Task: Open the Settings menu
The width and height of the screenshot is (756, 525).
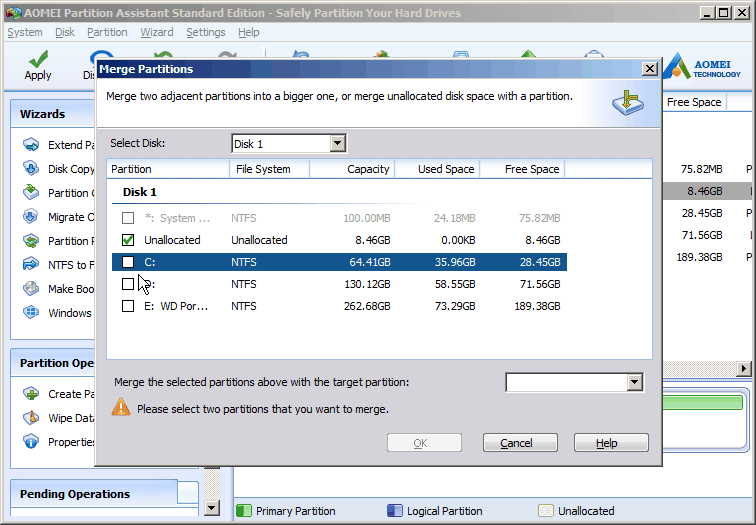Action: pyautogui.click(x=206, y=32)
